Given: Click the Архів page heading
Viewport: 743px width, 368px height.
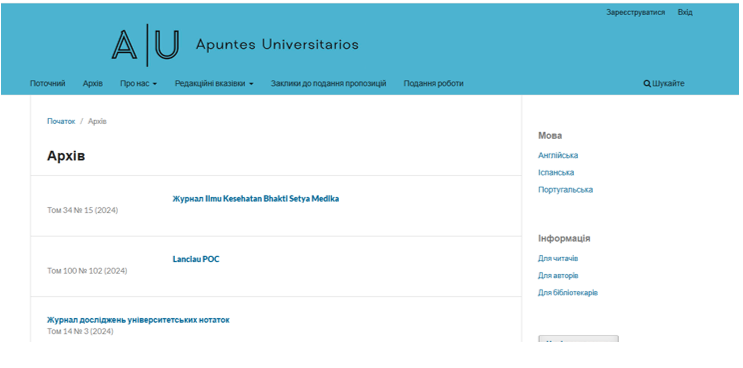Looking at the screenshot, I should 66,156.
